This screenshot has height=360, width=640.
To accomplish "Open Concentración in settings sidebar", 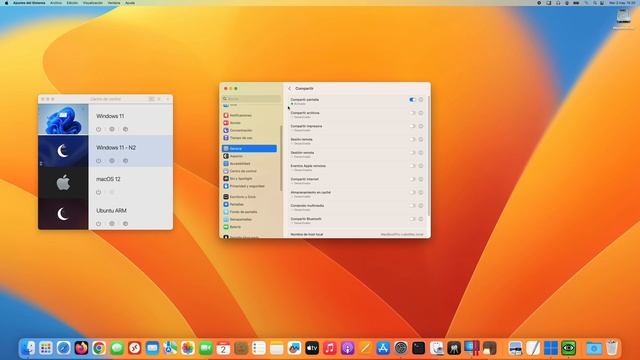I will pos(249,131).
